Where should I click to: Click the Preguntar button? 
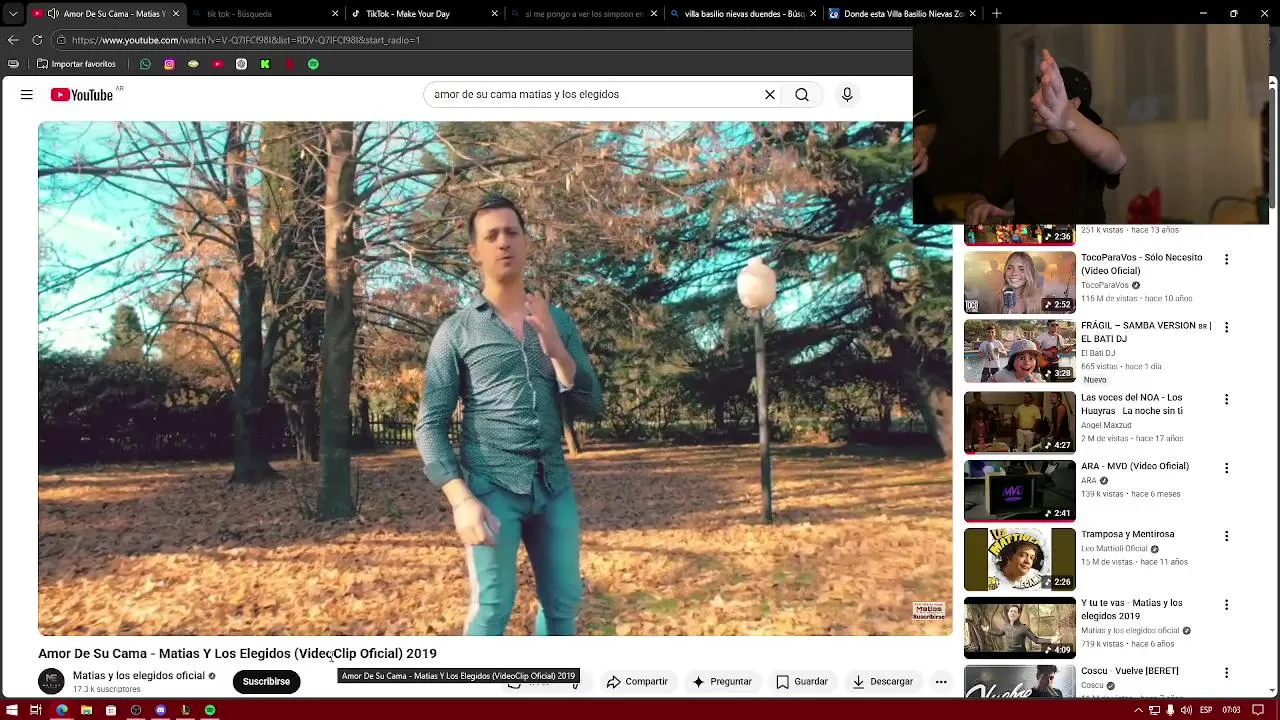point(722,682)
